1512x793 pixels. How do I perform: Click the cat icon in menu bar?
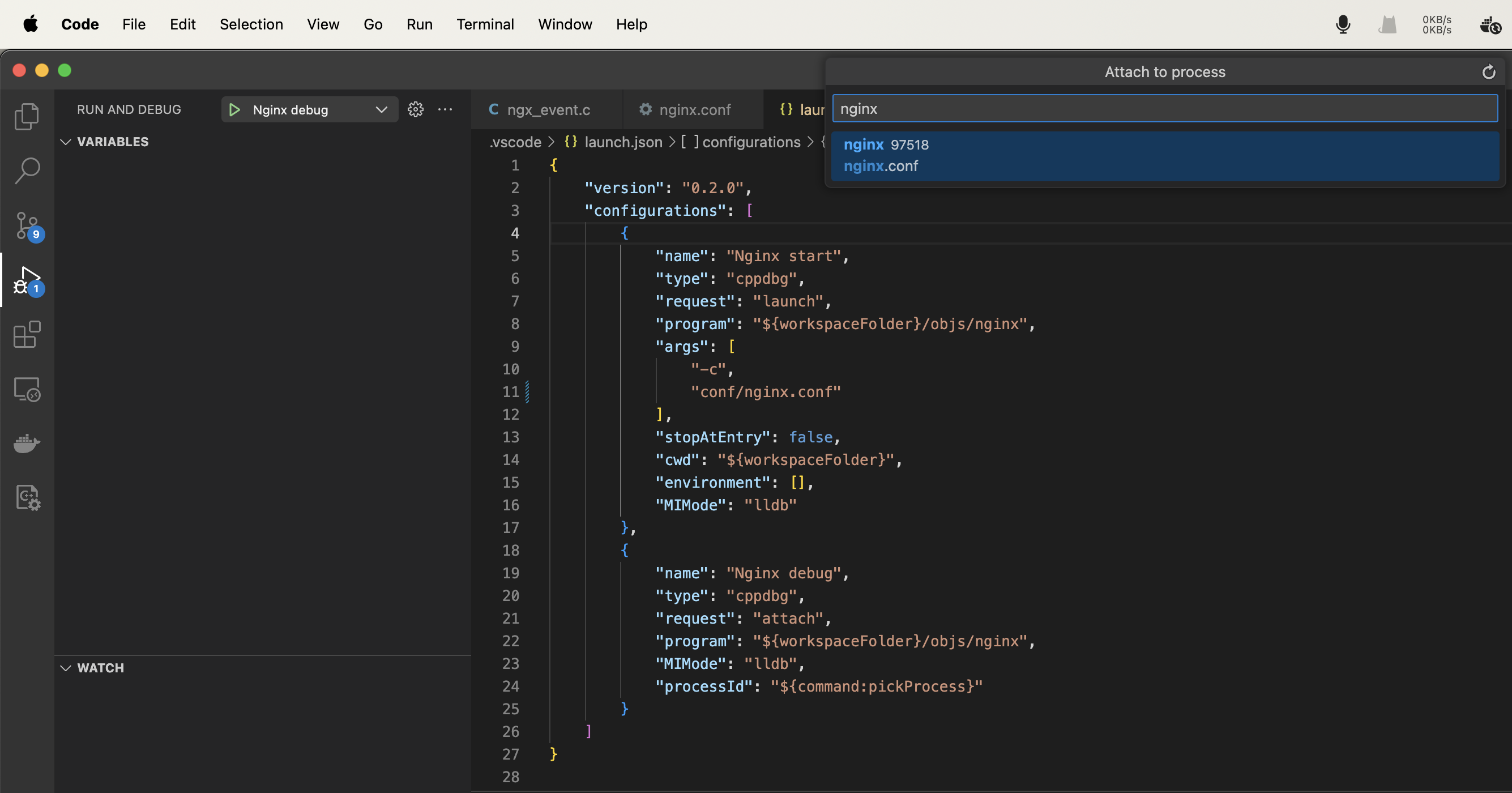(1387, 24)
